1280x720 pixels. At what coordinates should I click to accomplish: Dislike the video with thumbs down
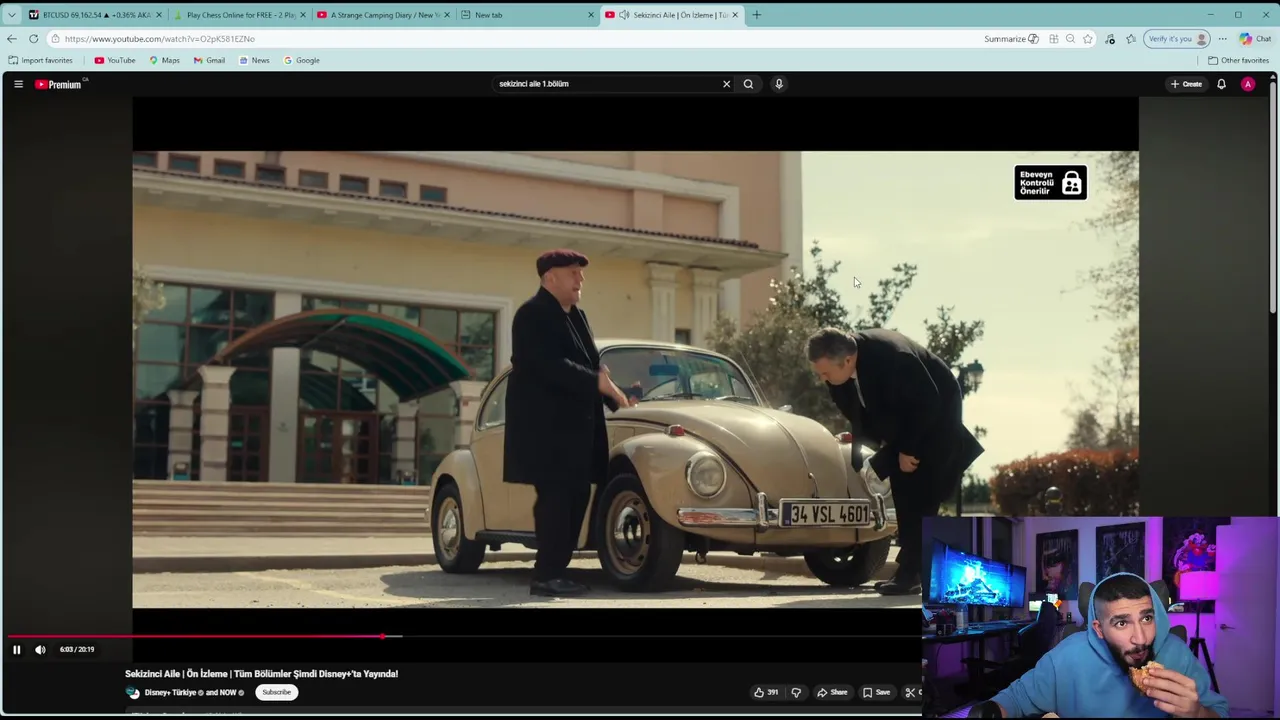[x=796, y=692]
